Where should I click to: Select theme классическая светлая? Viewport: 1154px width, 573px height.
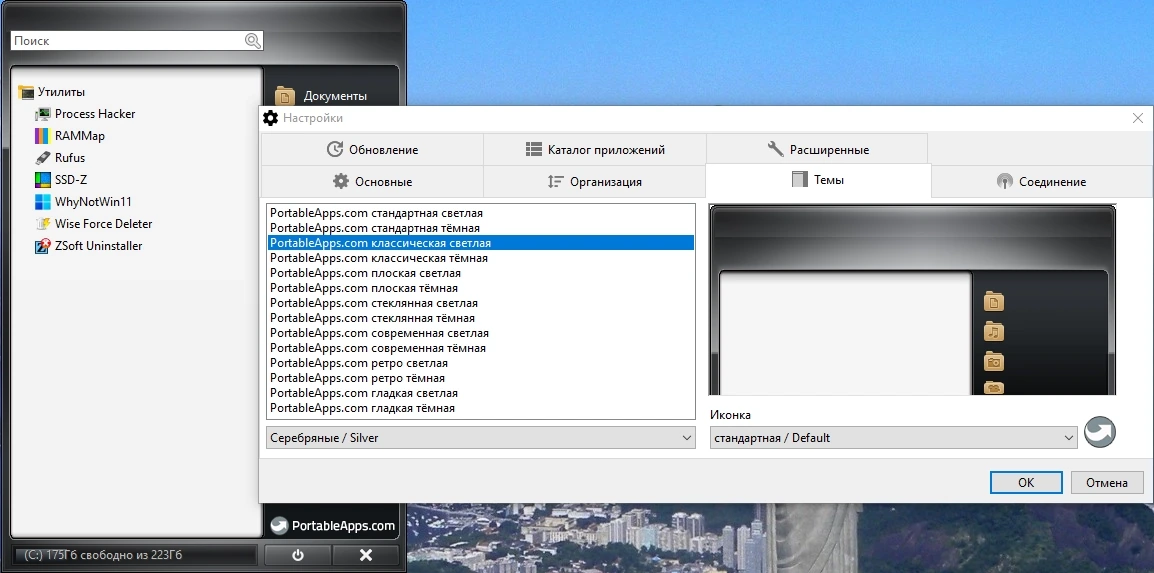(481, 243)
